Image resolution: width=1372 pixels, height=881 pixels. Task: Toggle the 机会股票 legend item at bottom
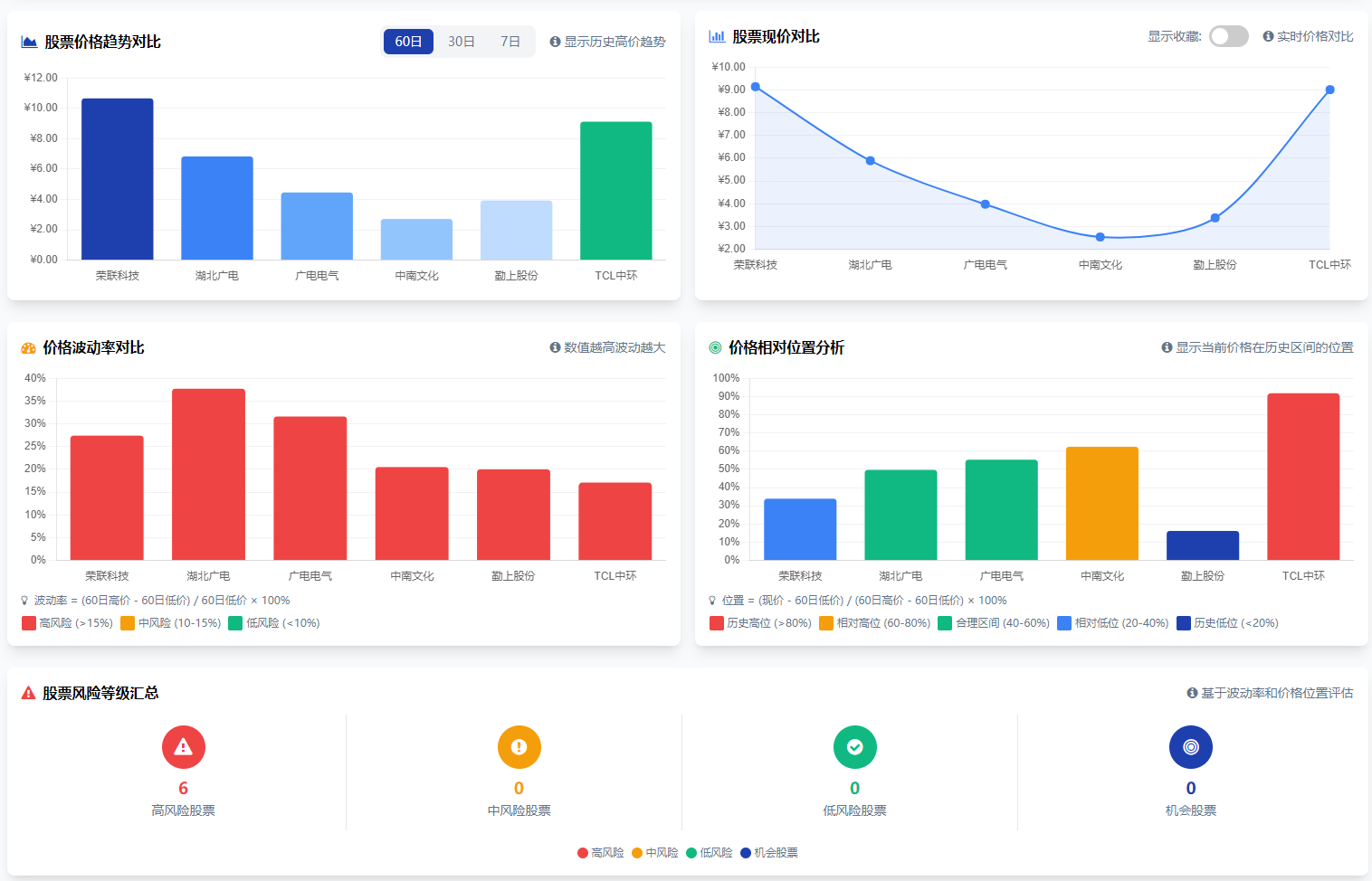click(x=769, y=853)
